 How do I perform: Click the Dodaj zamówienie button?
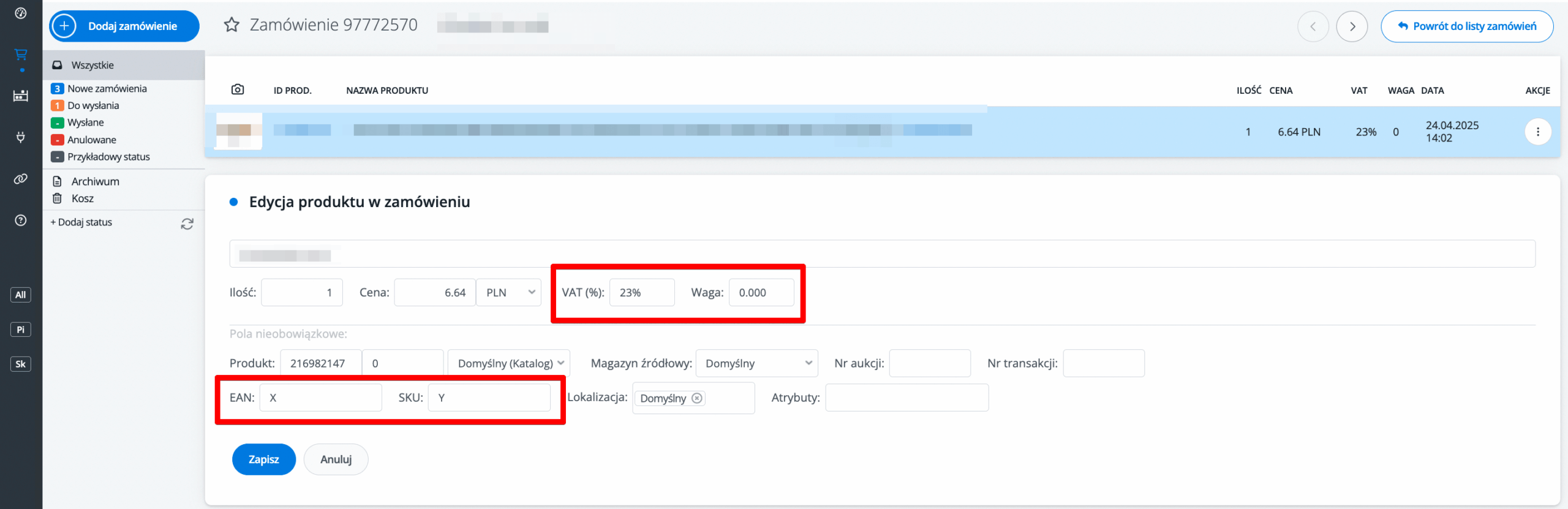[124, 26]
